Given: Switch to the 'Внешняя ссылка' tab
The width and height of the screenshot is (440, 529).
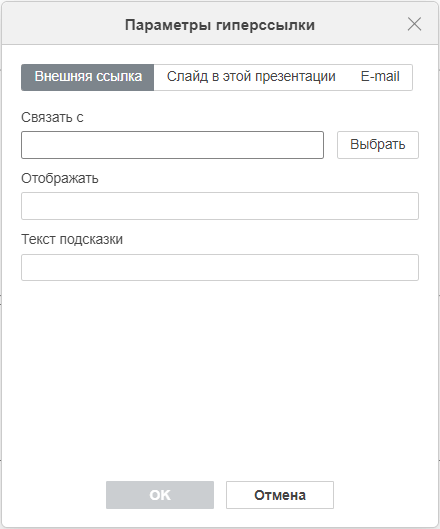Looking at the screenshot, I should click(x=88, y=77).
